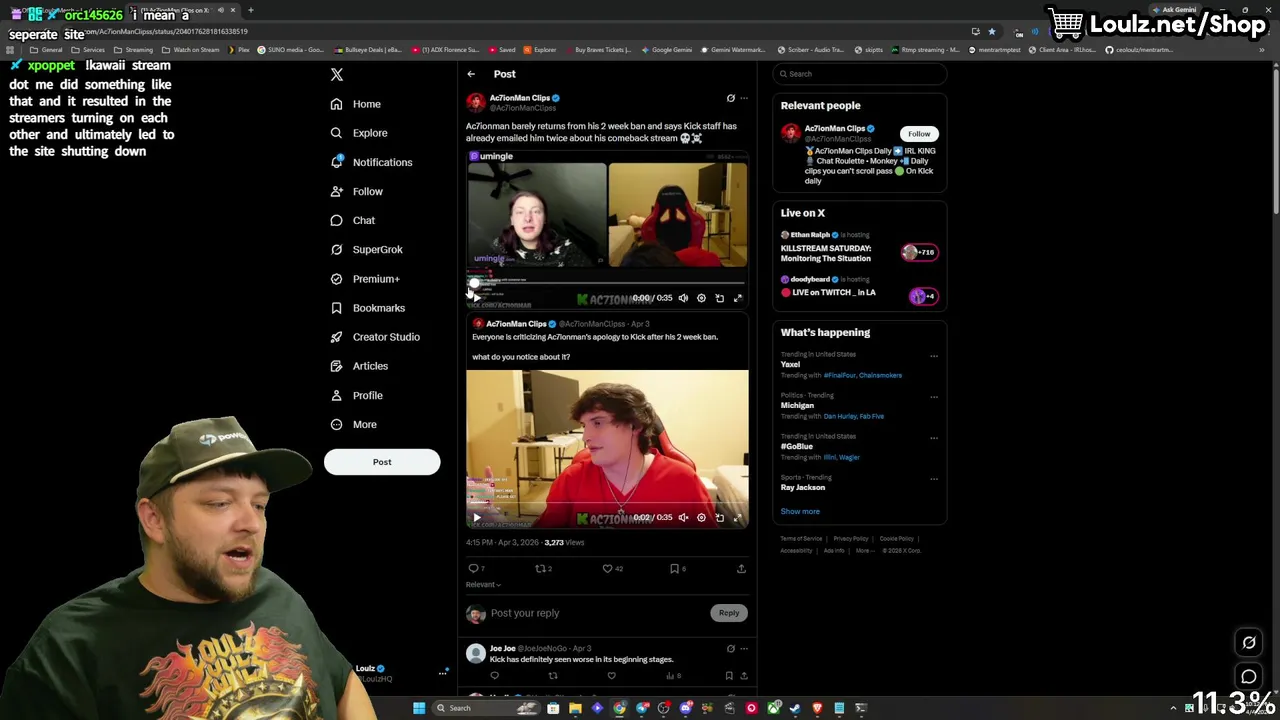Open the Premium+ sidebar item
Screen dimensions: 1280x720
tap(365, 279)
